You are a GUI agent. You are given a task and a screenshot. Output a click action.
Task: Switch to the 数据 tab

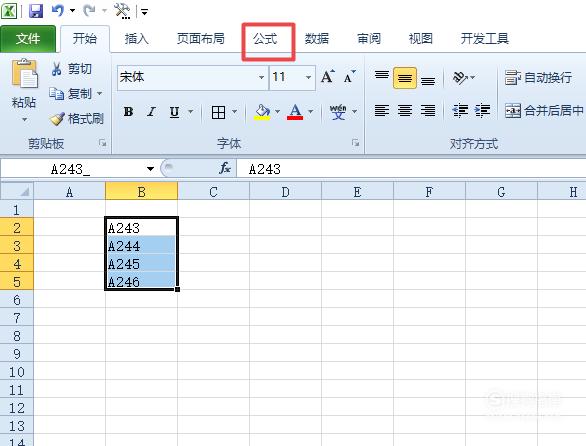click(x=317, y=39)
